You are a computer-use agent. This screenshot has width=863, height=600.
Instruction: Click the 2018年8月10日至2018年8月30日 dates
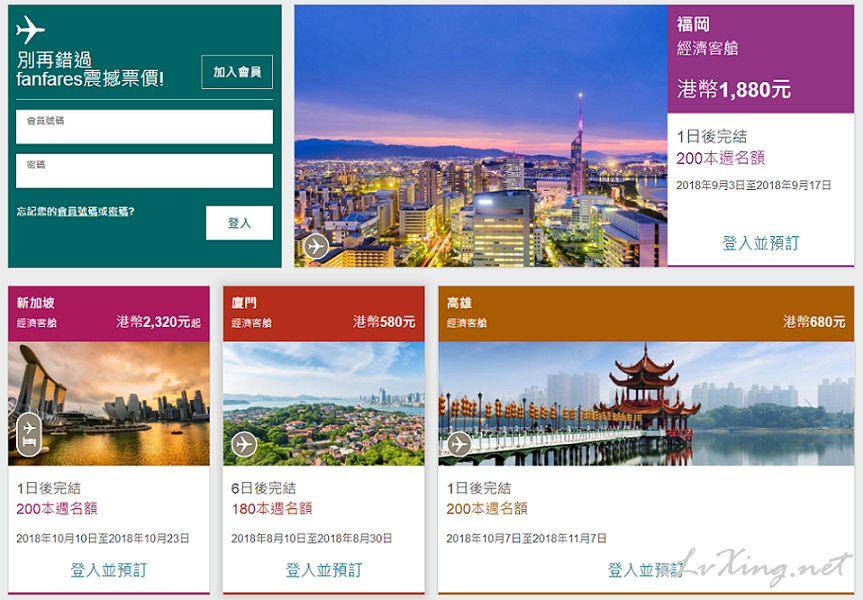[312, 538]
